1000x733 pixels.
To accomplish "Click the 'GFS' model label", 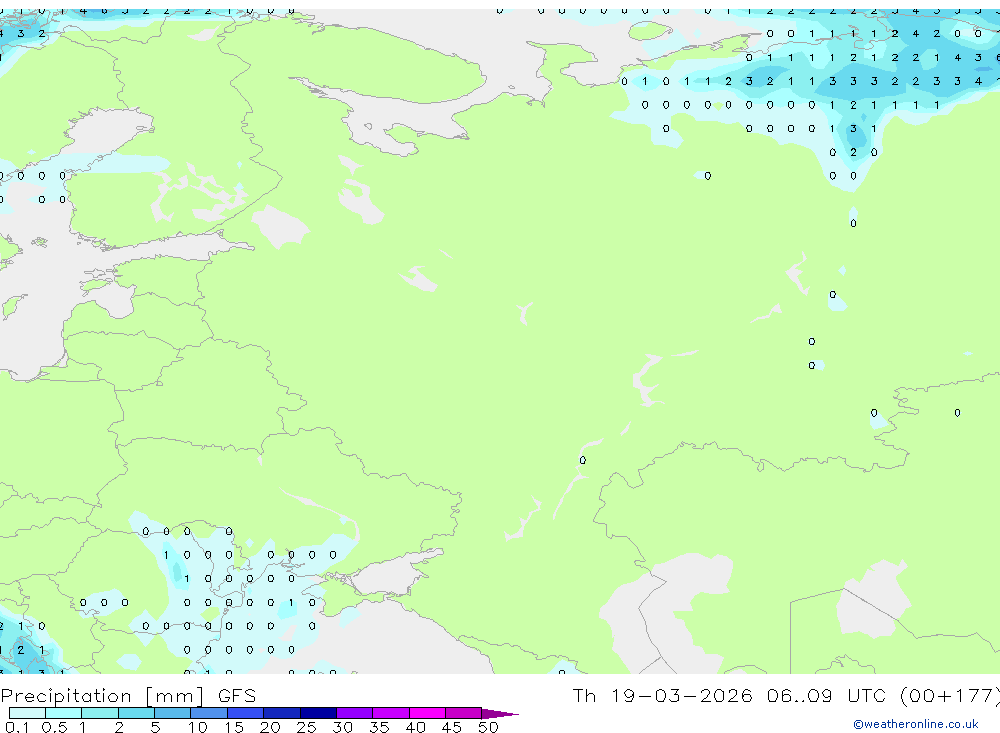I will pyautogui.click(x=237, y=696).
